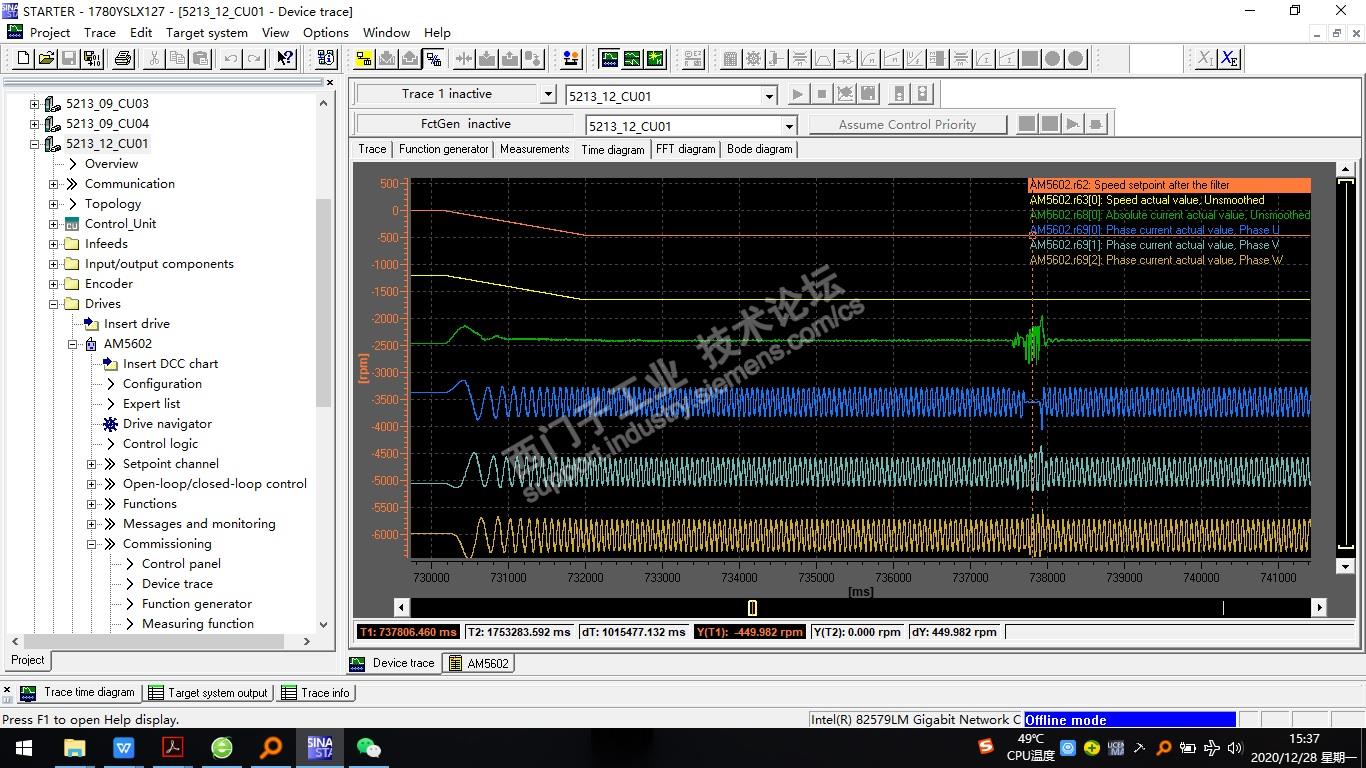The height and width of the screenshot is (768, 1366).
Task: Click the yellow connect-to-target-system icon
Action: pyautogui.click(x=364, y=59)
